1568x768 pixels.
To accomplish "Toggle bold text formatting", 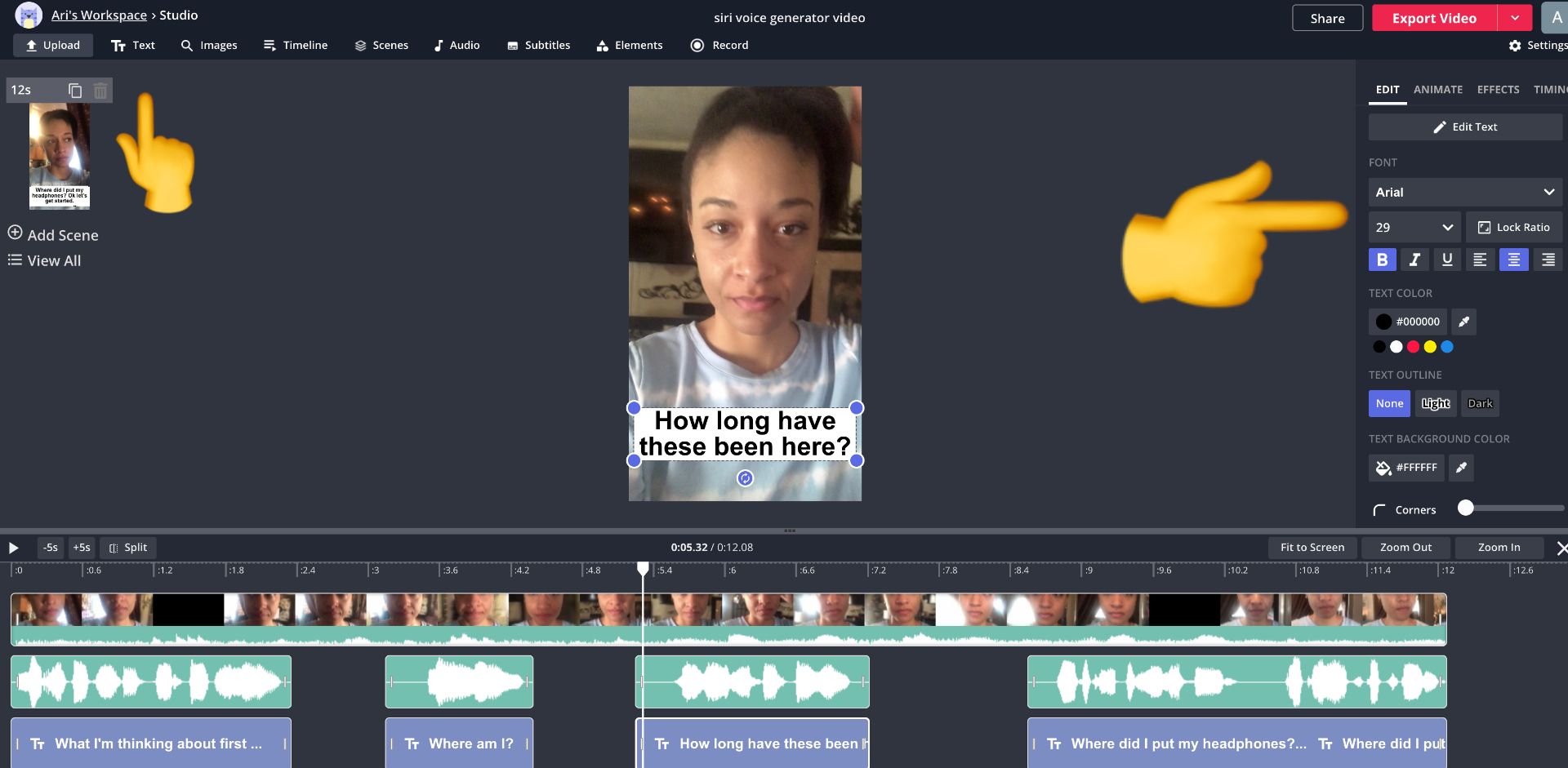I will click(1382, 260).
